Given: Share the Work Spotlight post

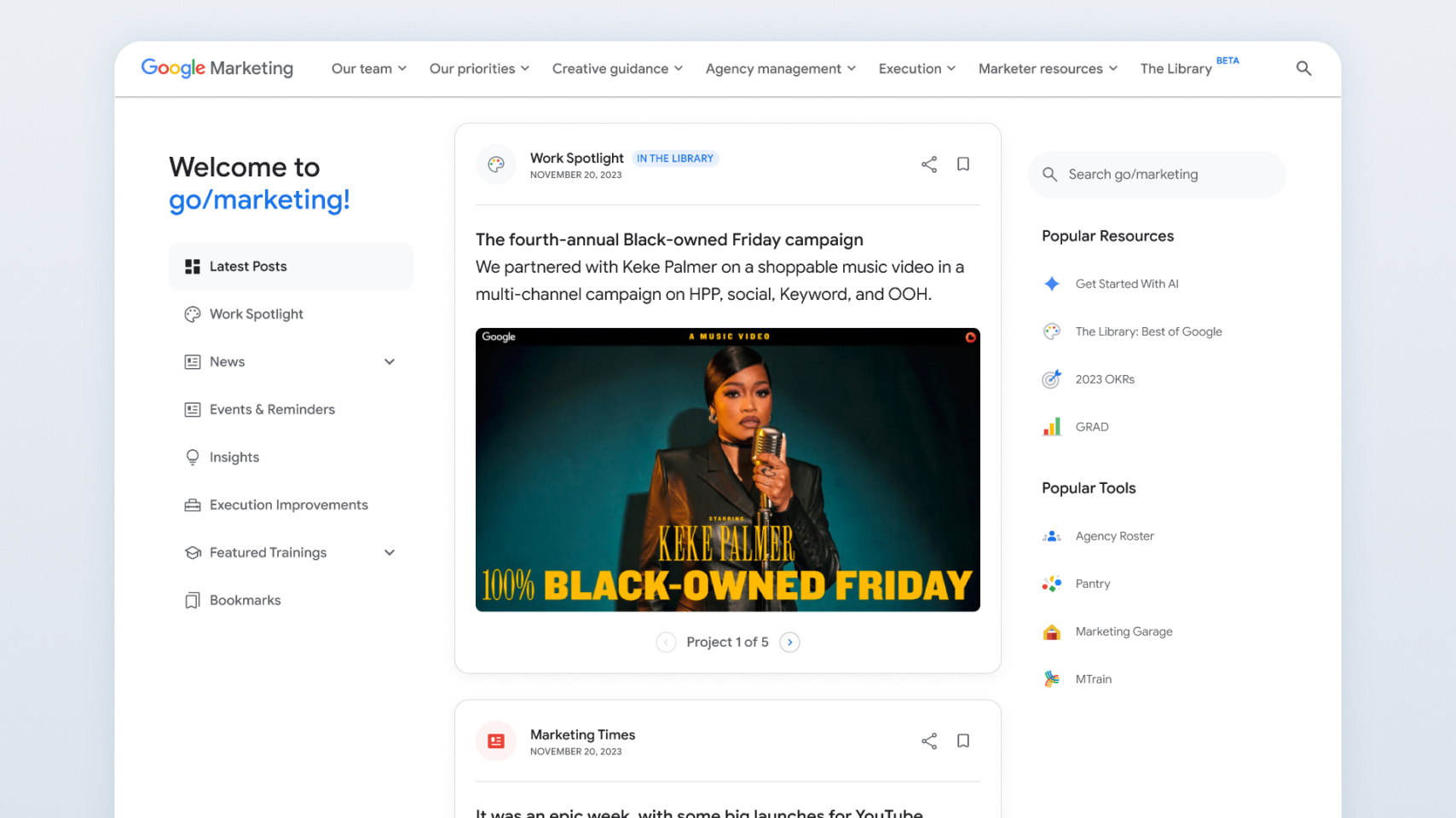Looking at the screenshot, I should (x=929, y=164).
